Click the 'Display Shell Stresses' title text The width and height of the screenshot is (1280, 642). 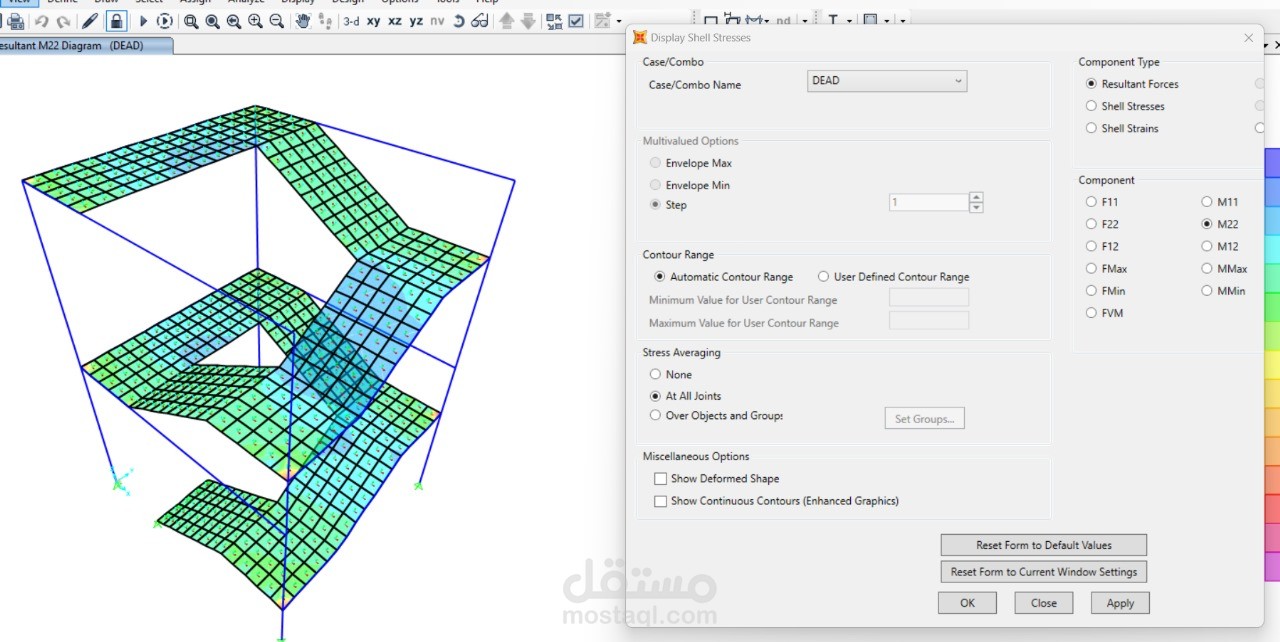pos(700,38)
